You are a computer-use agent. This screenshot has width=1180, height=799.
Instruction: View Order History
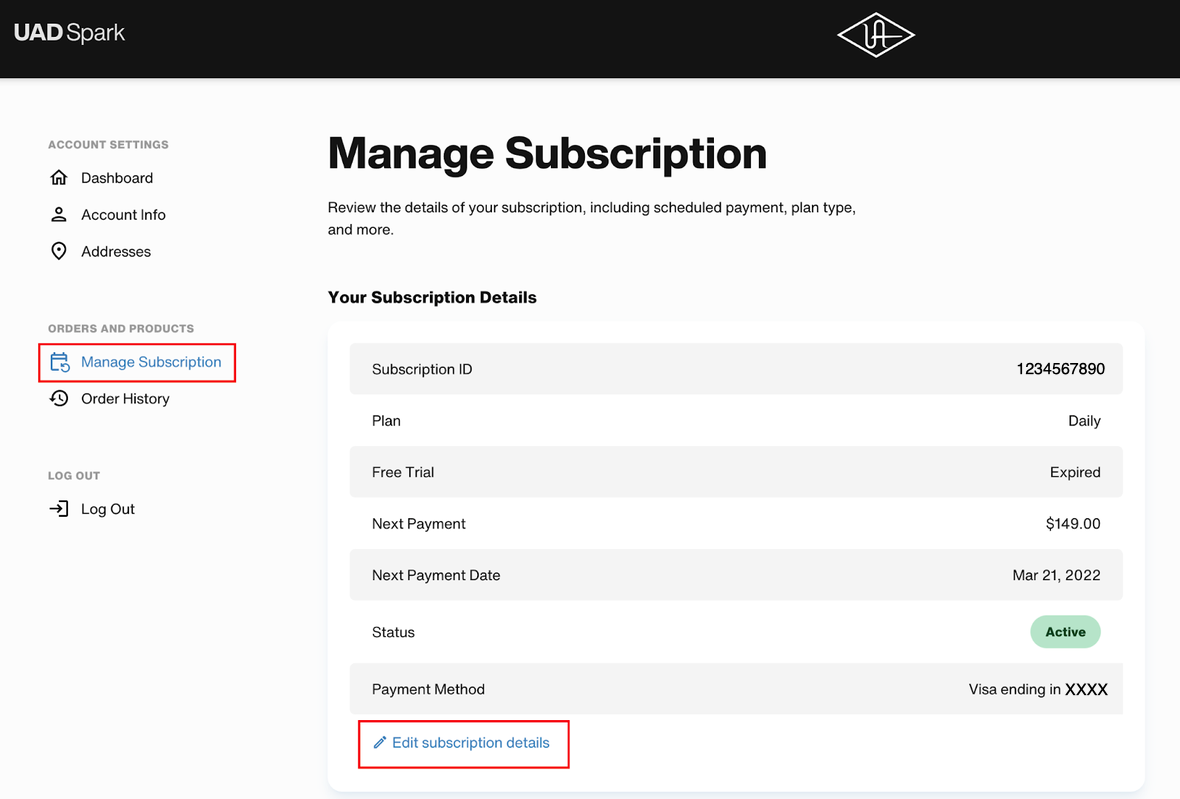point(125,399)
